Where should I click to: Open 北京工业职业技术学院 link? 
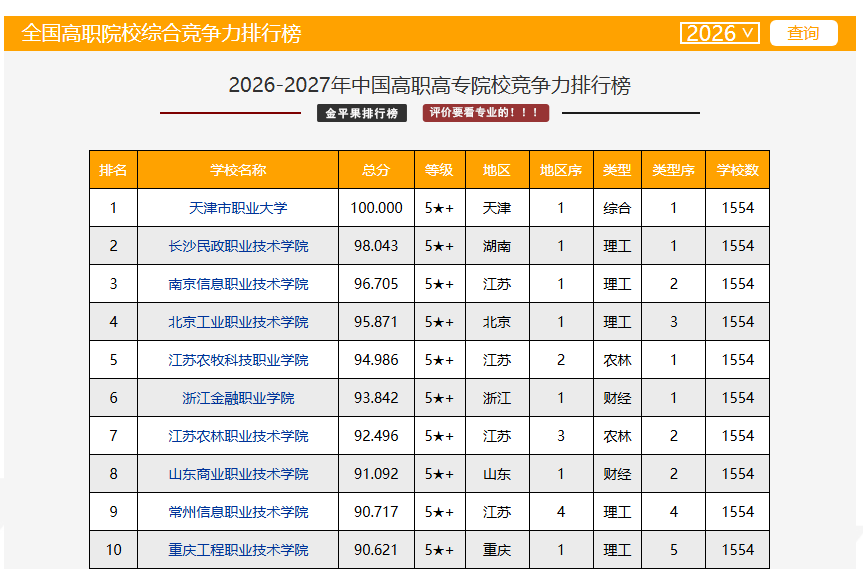click(238, 322)
